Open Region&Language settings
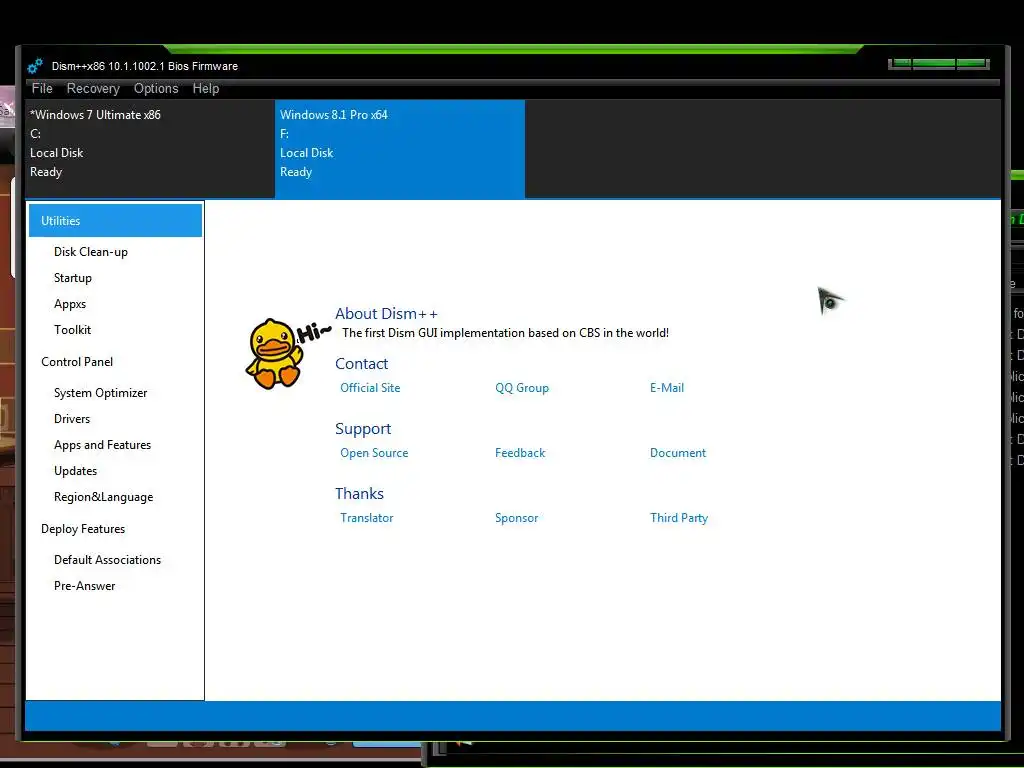This screenshot has width=1024, height=768. point(103,497)
